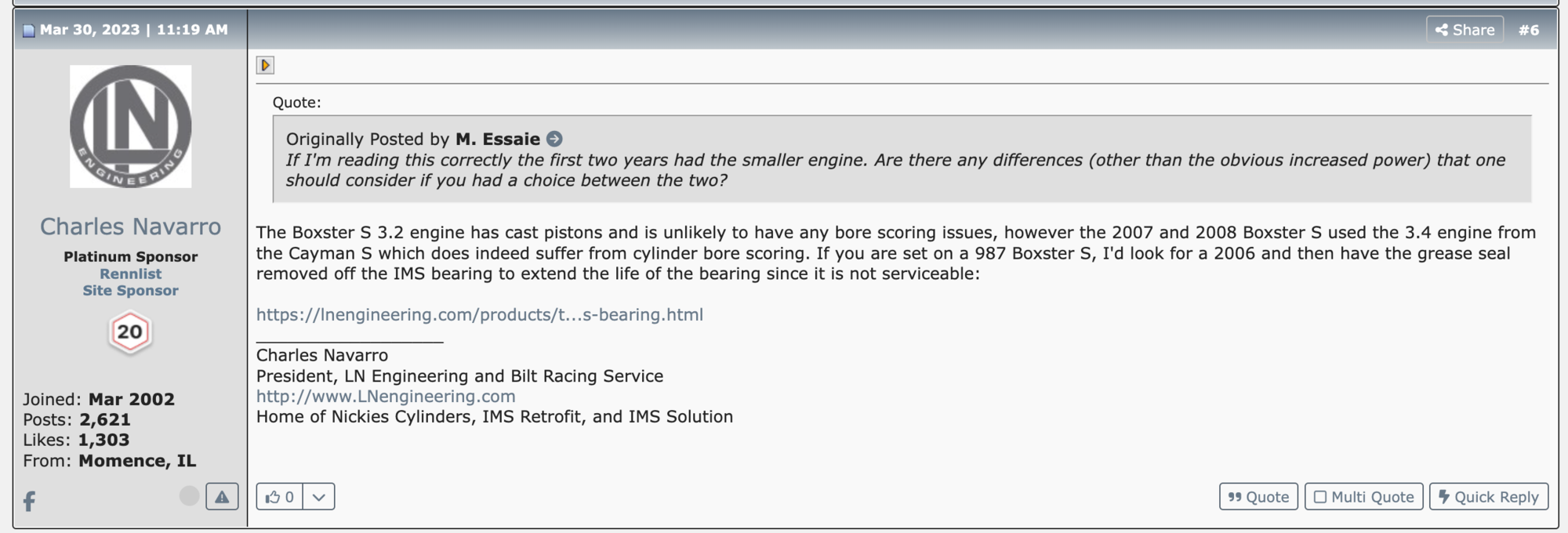Click the Rennlist sponsor link

coord(129,274)
